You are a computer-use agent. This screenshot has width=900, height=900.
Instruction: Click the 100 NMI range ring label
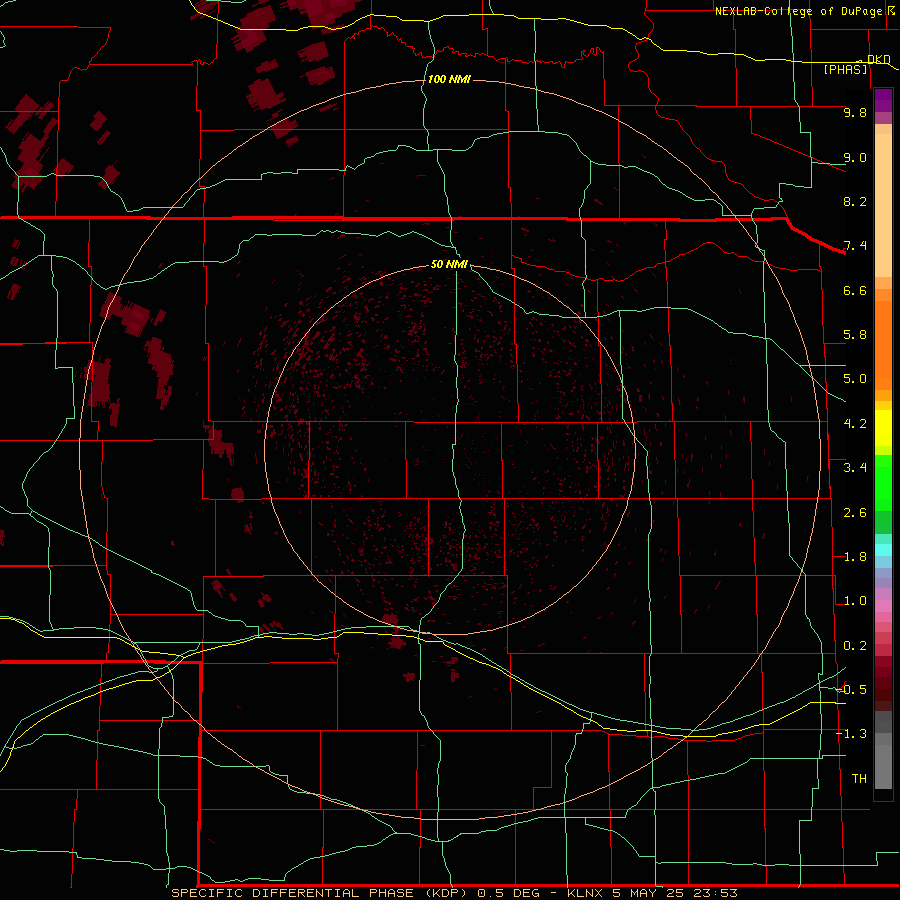click(x=449, y=79)
